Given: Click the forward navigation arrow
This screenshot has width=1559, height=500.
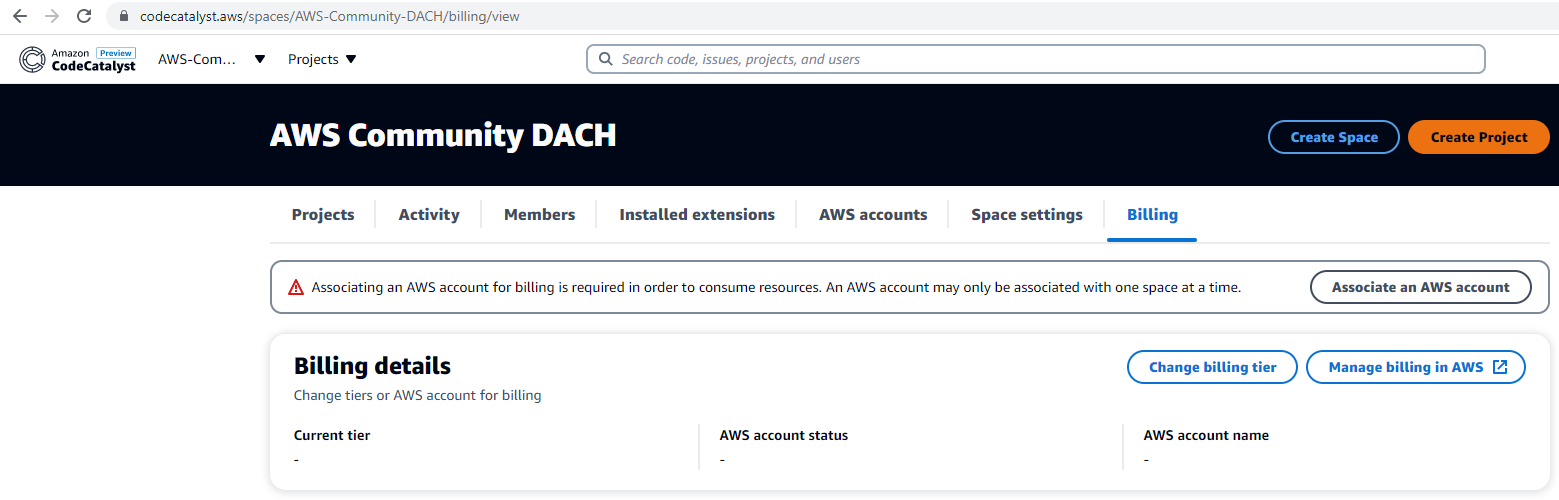Looking at the screenshot, I should coord(52,16).
